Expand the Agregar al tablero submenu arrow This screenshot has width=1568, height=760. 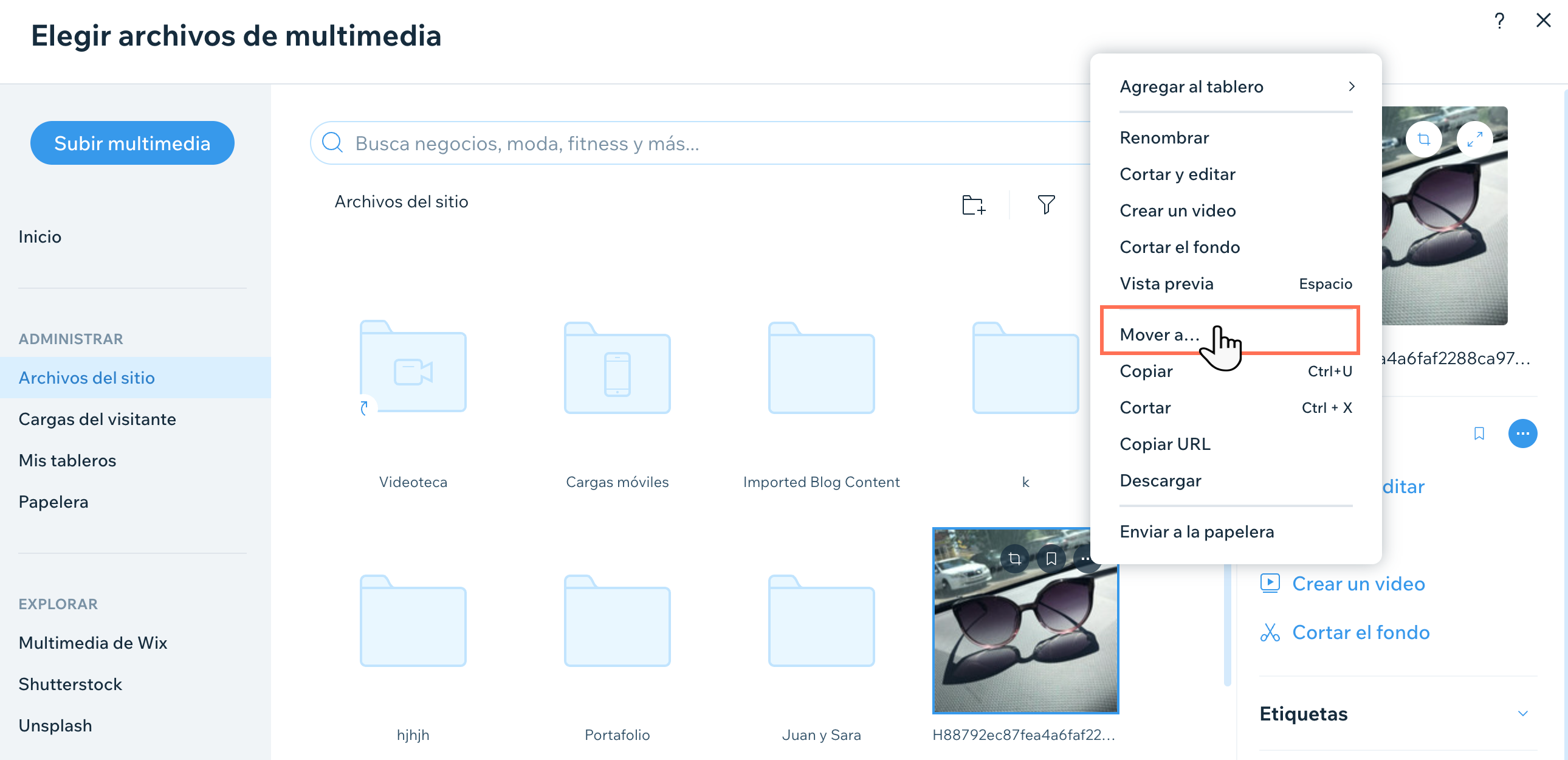tap(1350, 86)
